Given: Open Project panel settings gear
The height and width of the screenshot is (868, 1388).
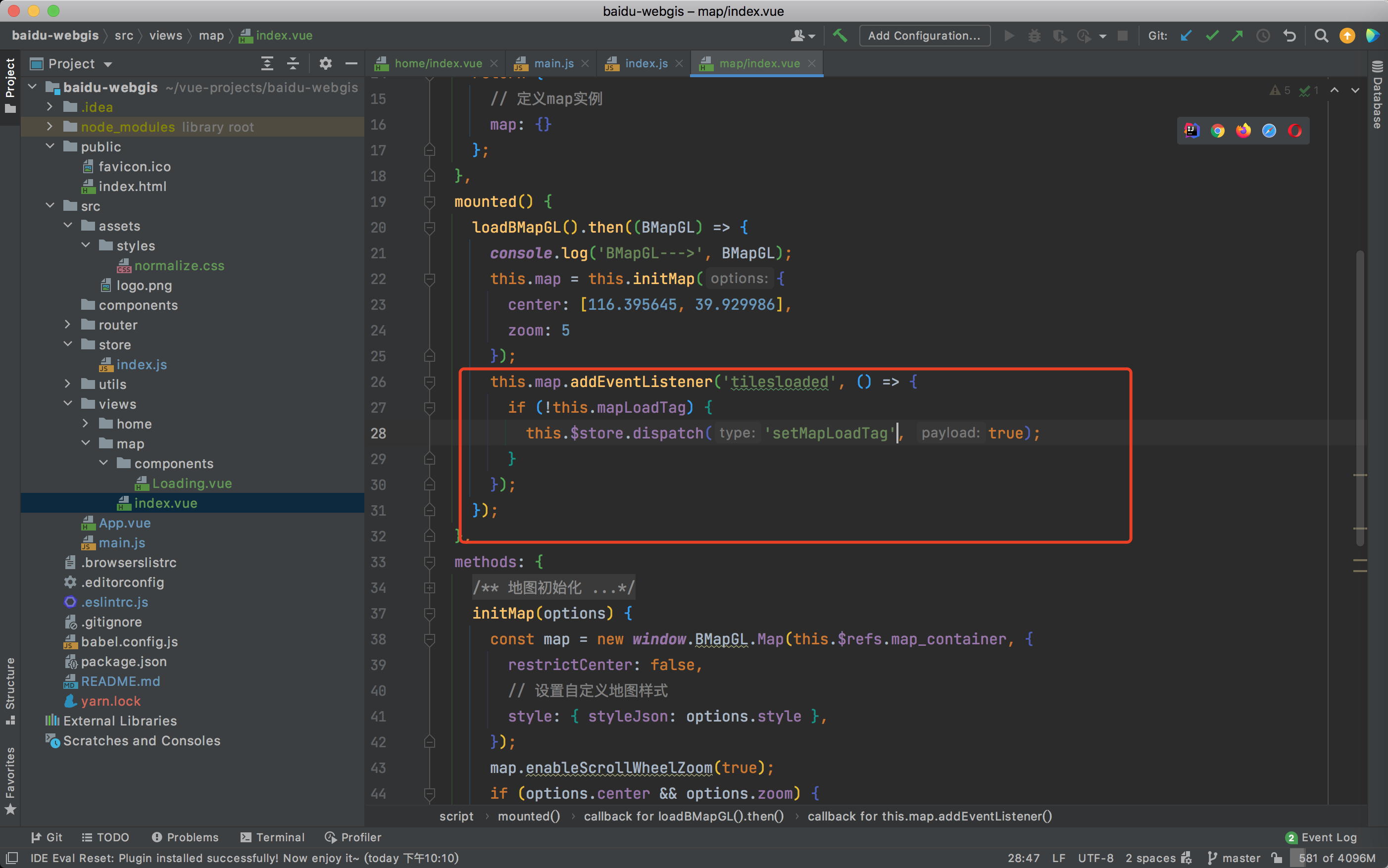Looking at the screenshot, I should (326, 63).
